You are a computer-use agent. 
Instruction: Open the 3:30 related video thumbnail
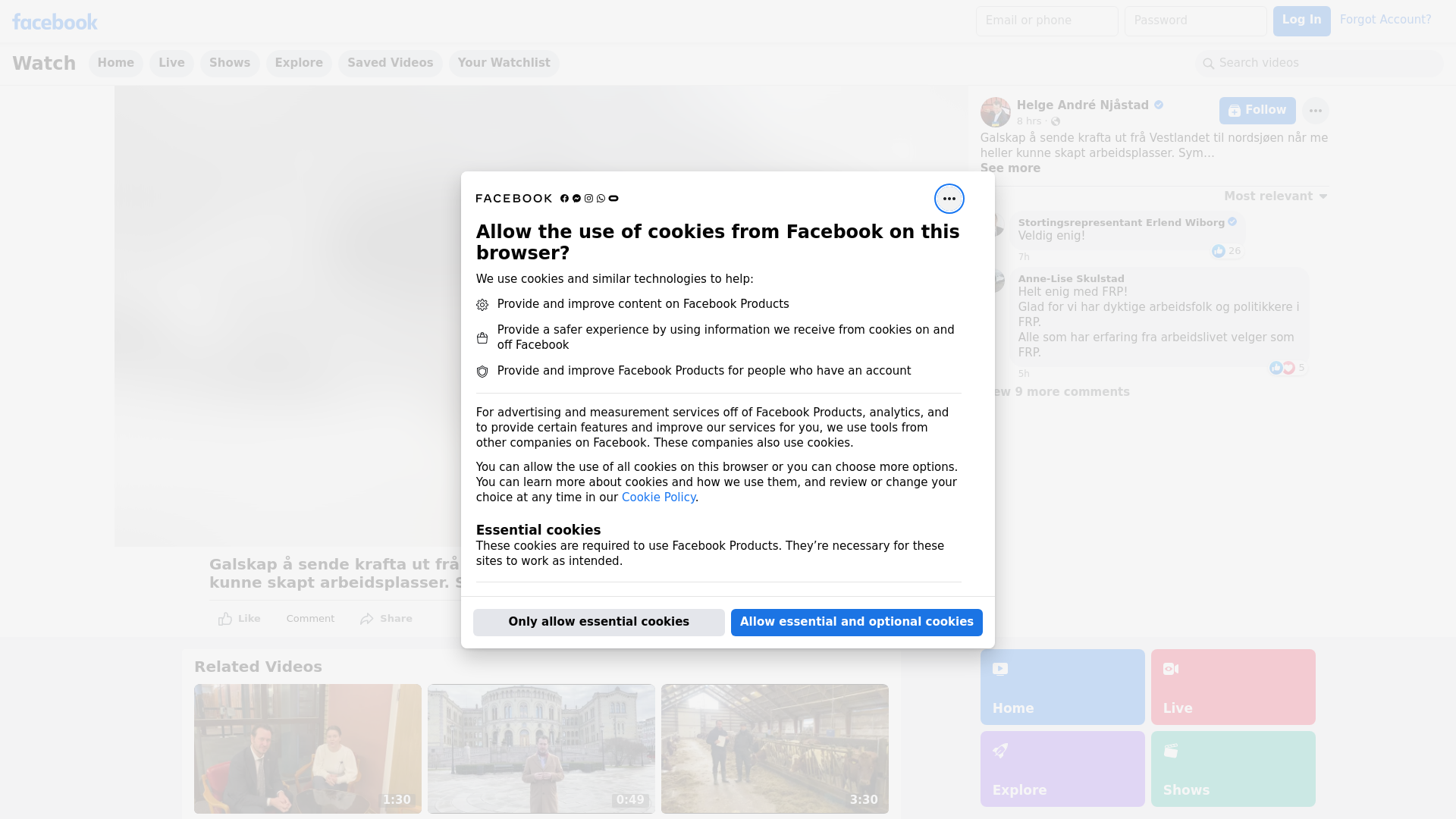(774, 748)
